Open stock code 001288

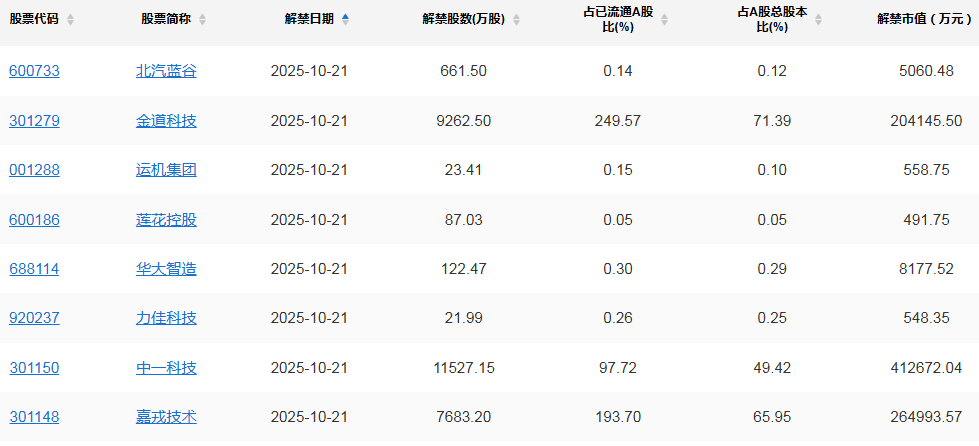(34, 170)
